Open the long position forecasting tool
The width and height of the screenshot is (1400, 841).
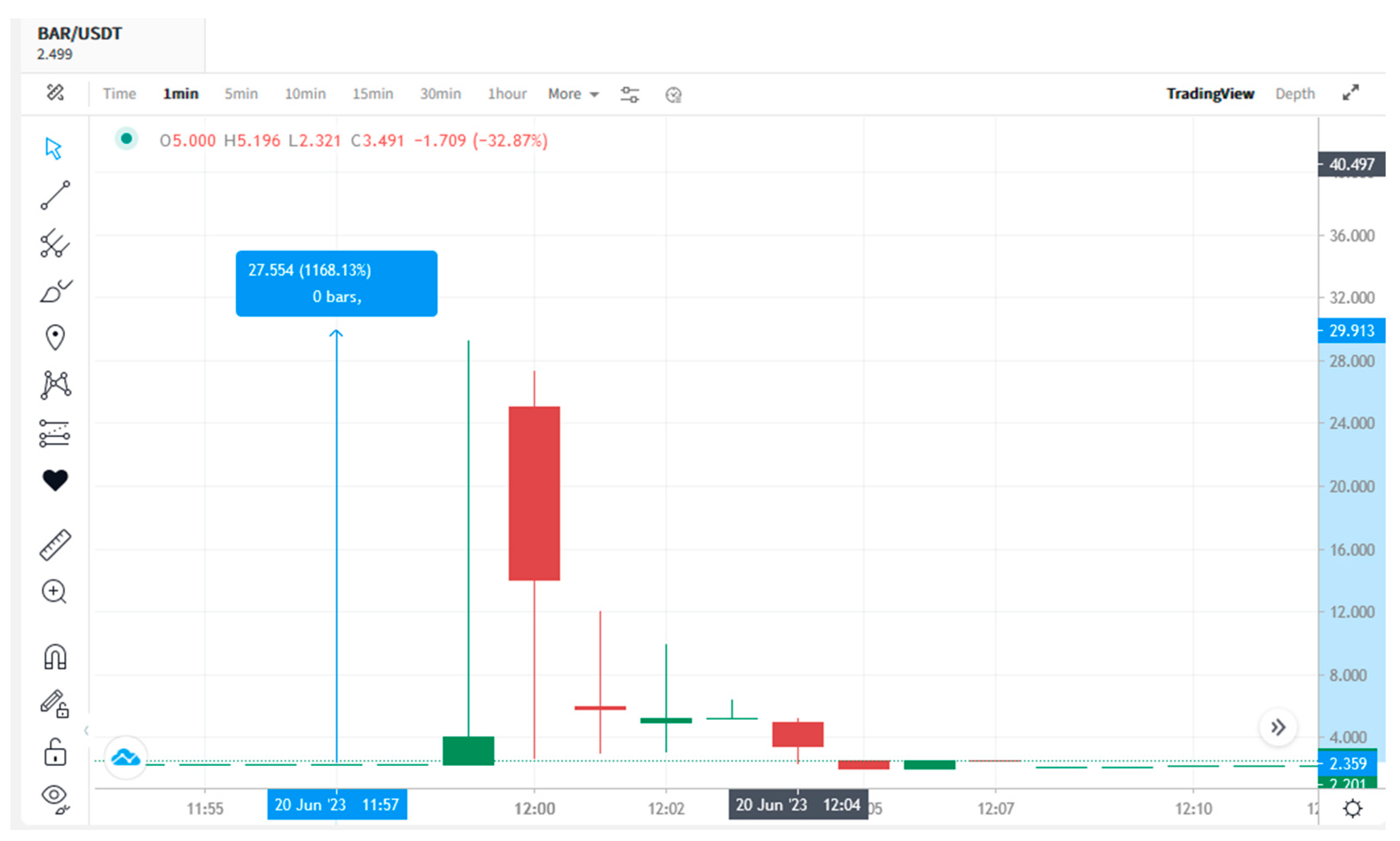54,434
